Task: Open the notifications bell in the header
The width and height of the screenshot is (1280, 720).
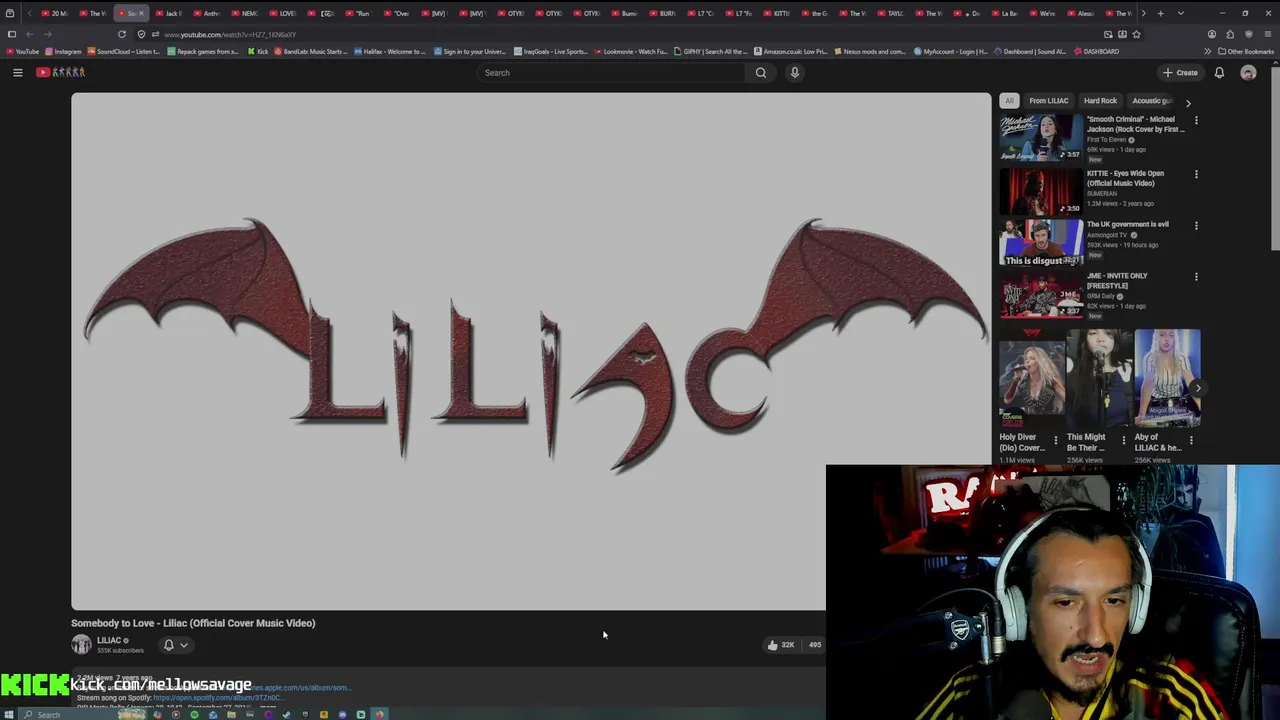Action: (1219, 72)
